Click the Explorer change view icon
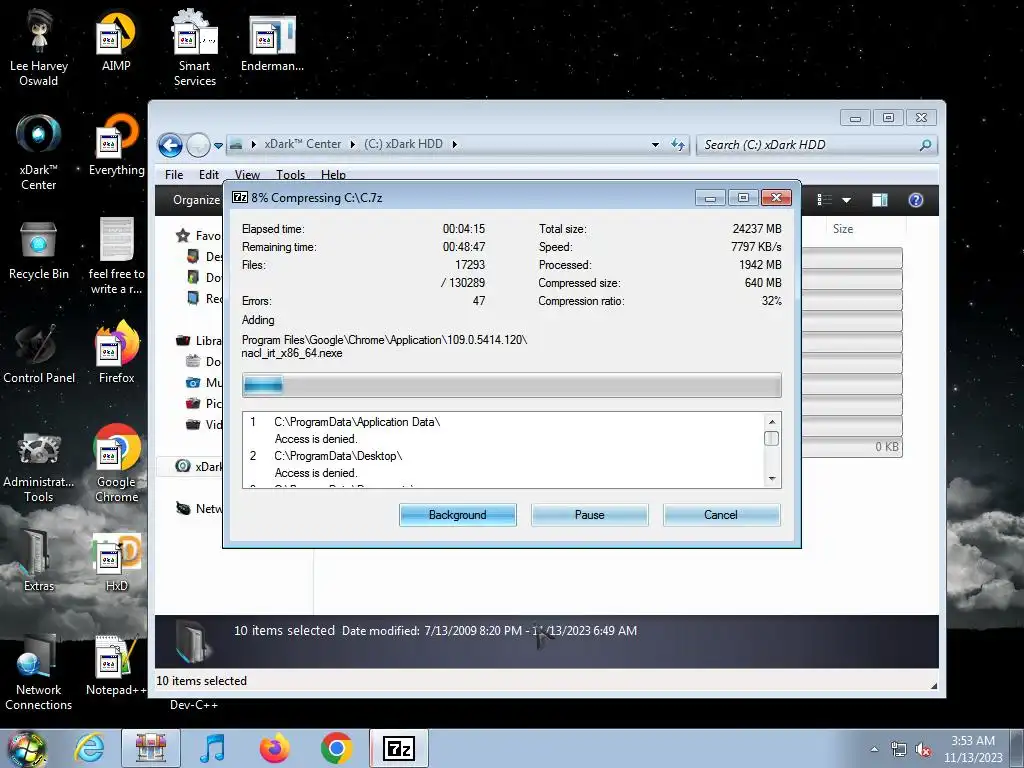 tap(825, 200)
